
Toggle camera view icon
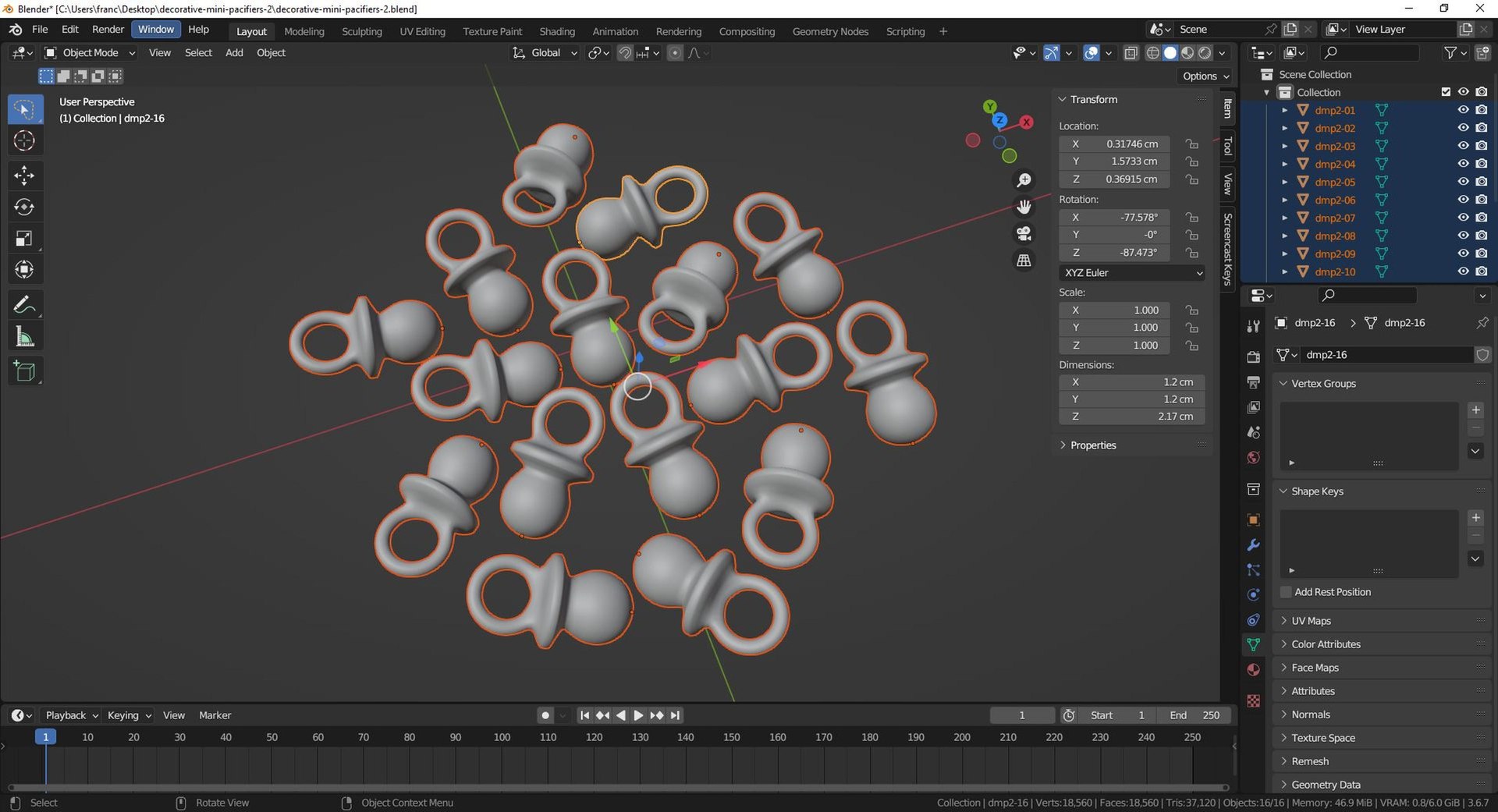pos(1024,233)
